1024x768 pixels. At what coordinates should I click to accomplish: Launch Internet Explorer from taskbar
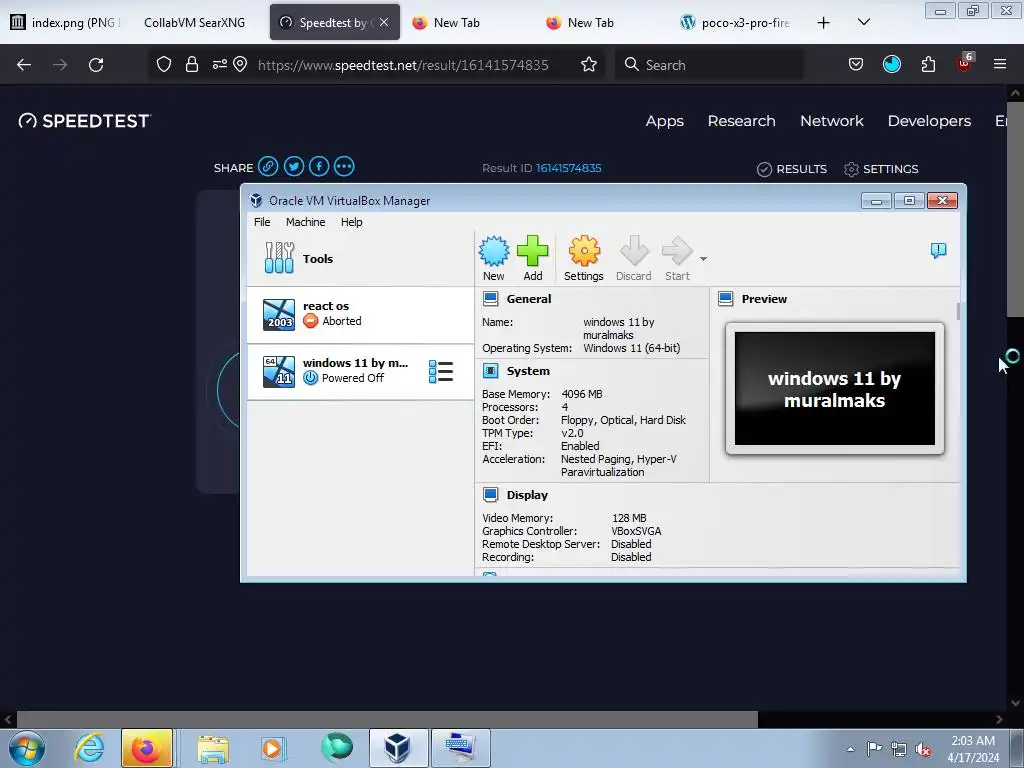pos(89,748)
